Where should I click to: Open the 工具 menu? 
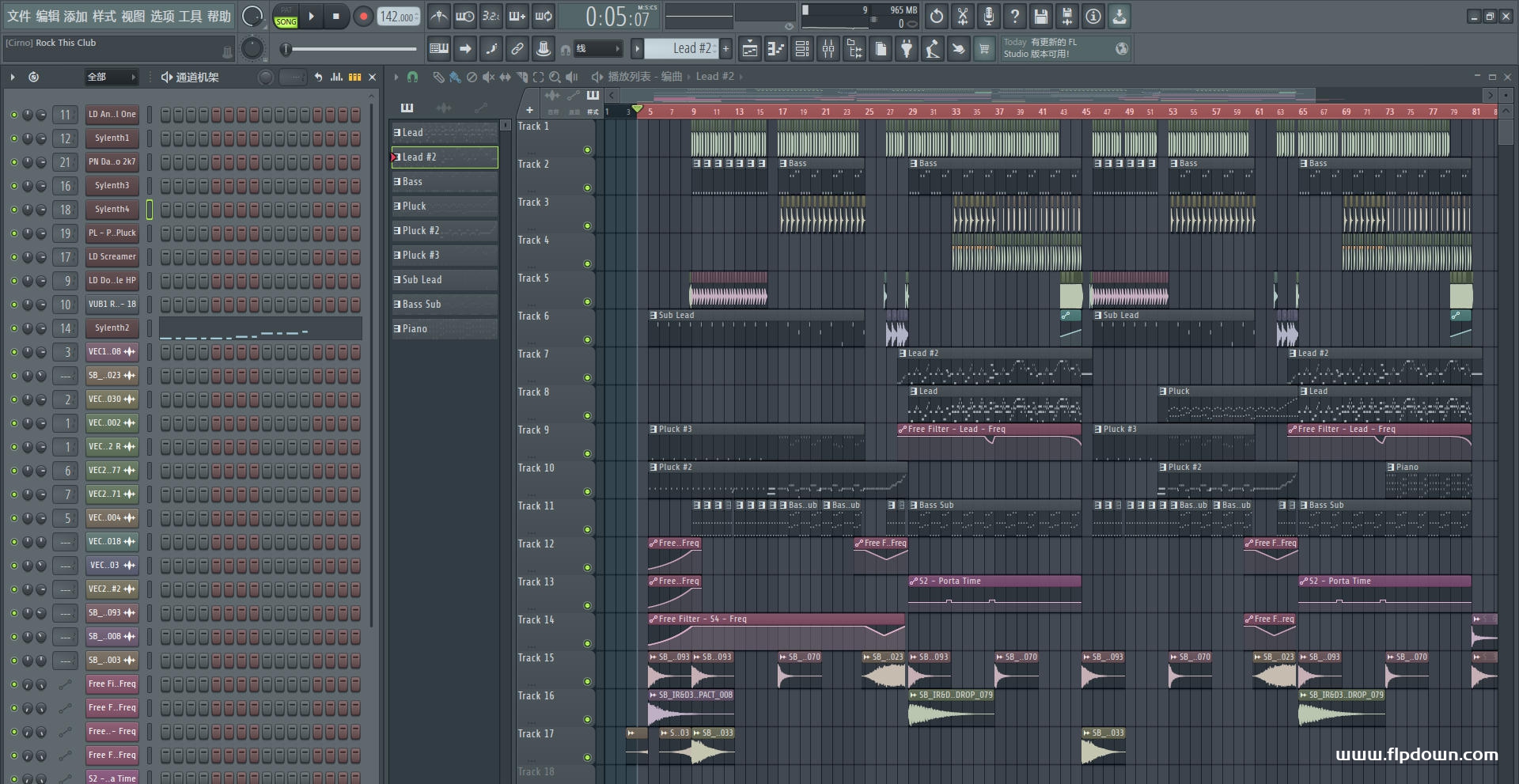(190, 17)
